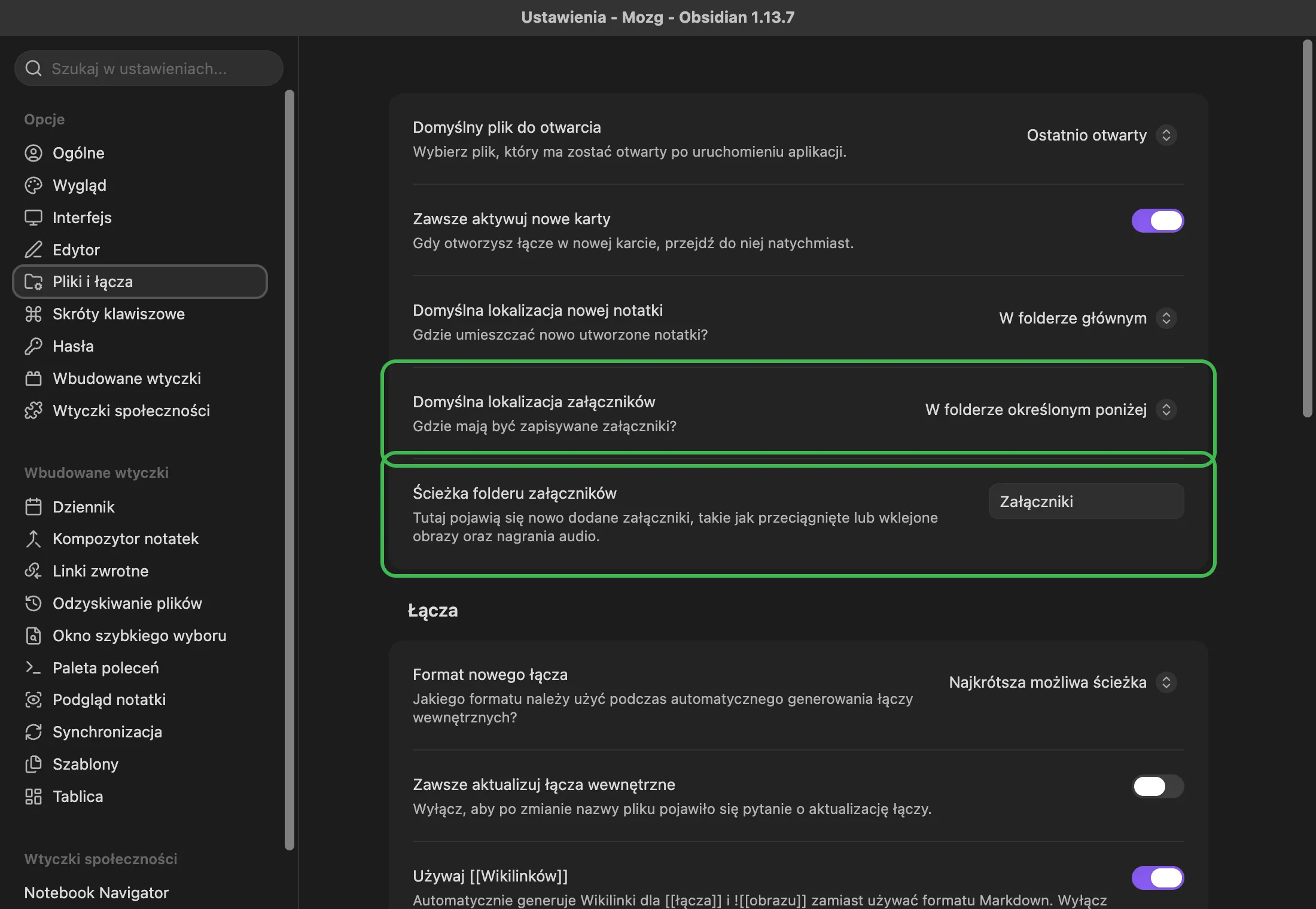Screen dimensions: 1316x909
Task: Click the Szukaj w ustawieniach search field
Action: coord(149,68)
